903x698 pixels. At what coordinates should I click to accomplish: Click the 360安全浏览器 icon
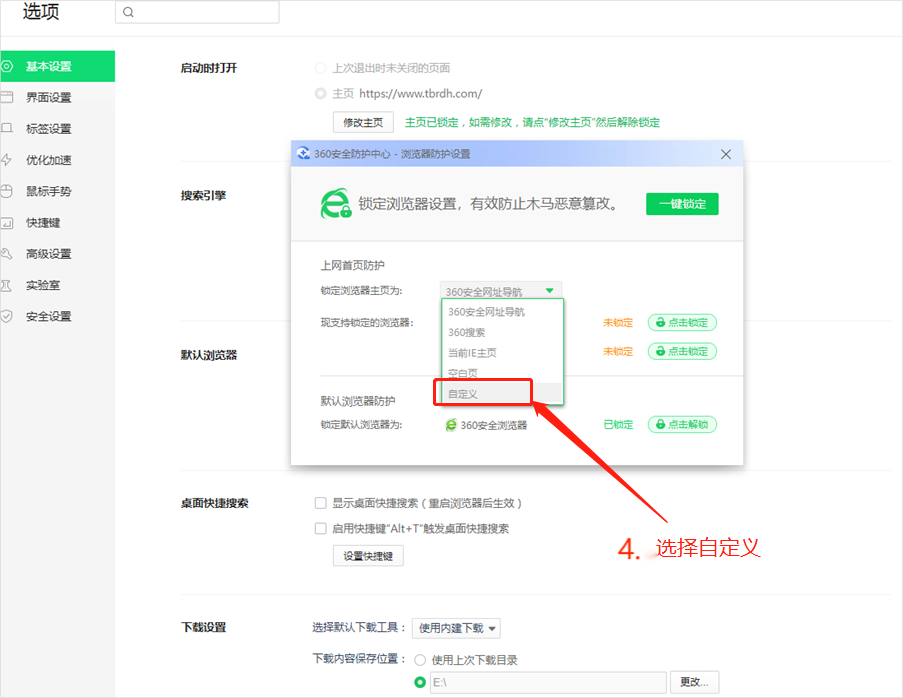point(451,425)
